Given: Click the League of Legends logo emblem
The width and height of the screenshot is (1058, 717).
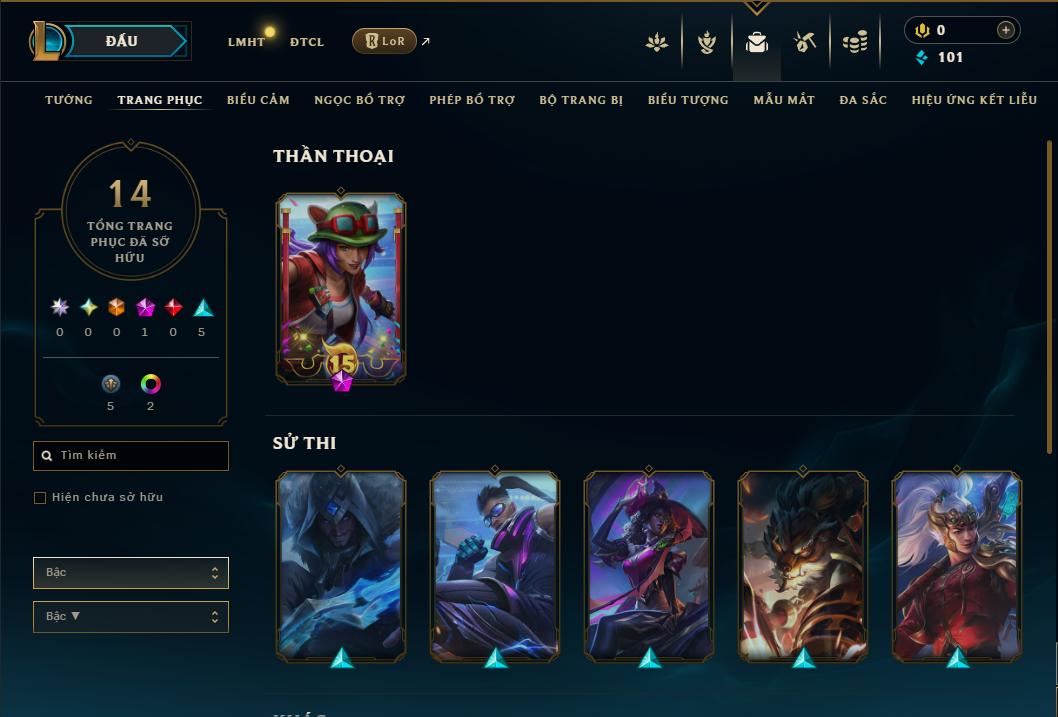Looking at the screenshot, I should click(46, 40).
